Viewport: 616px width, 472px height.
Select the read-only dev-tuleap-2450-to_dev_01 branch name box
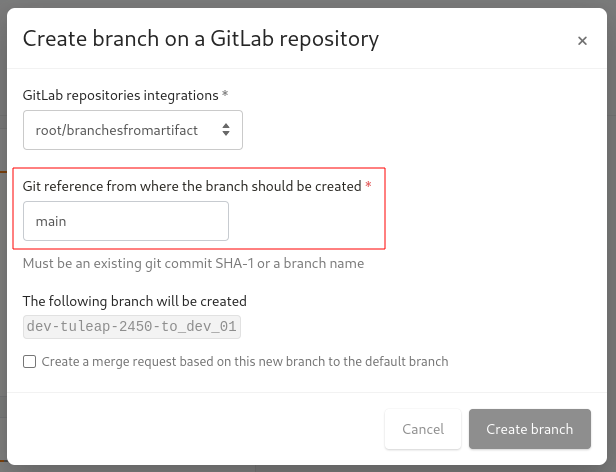click(x=132, y=327)
